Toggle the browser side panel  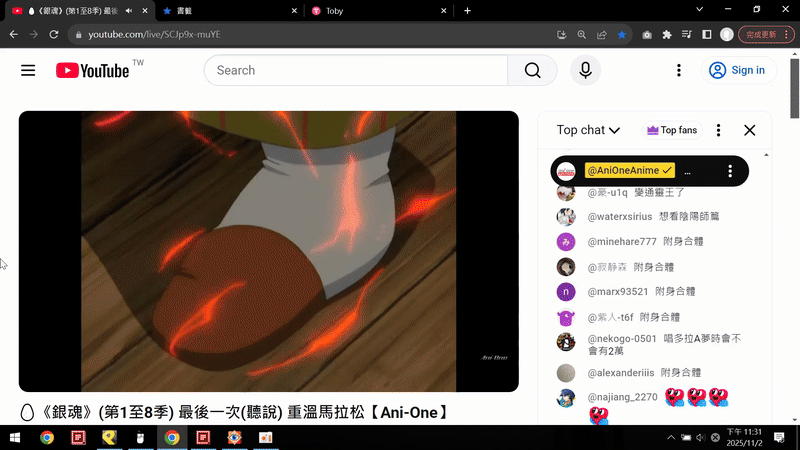[707, 34]
